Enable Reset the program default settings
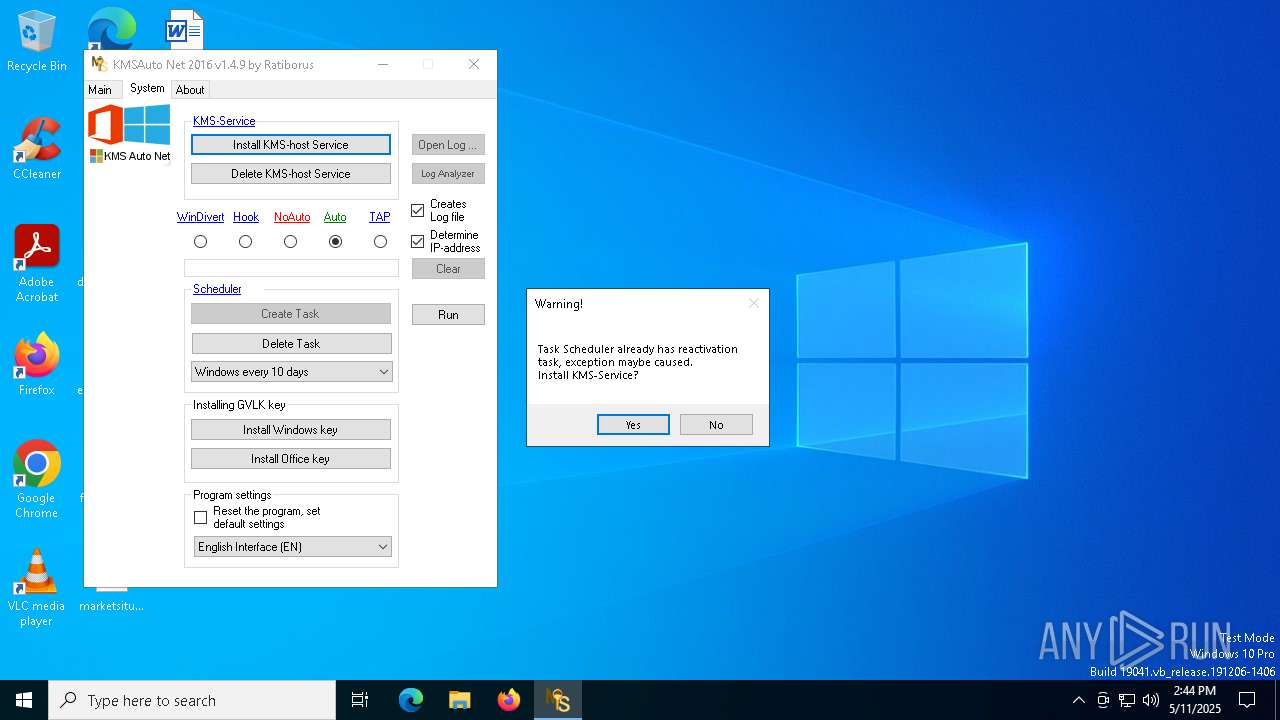The width and height of the screenshot is (1280, 720). point(201,518)
